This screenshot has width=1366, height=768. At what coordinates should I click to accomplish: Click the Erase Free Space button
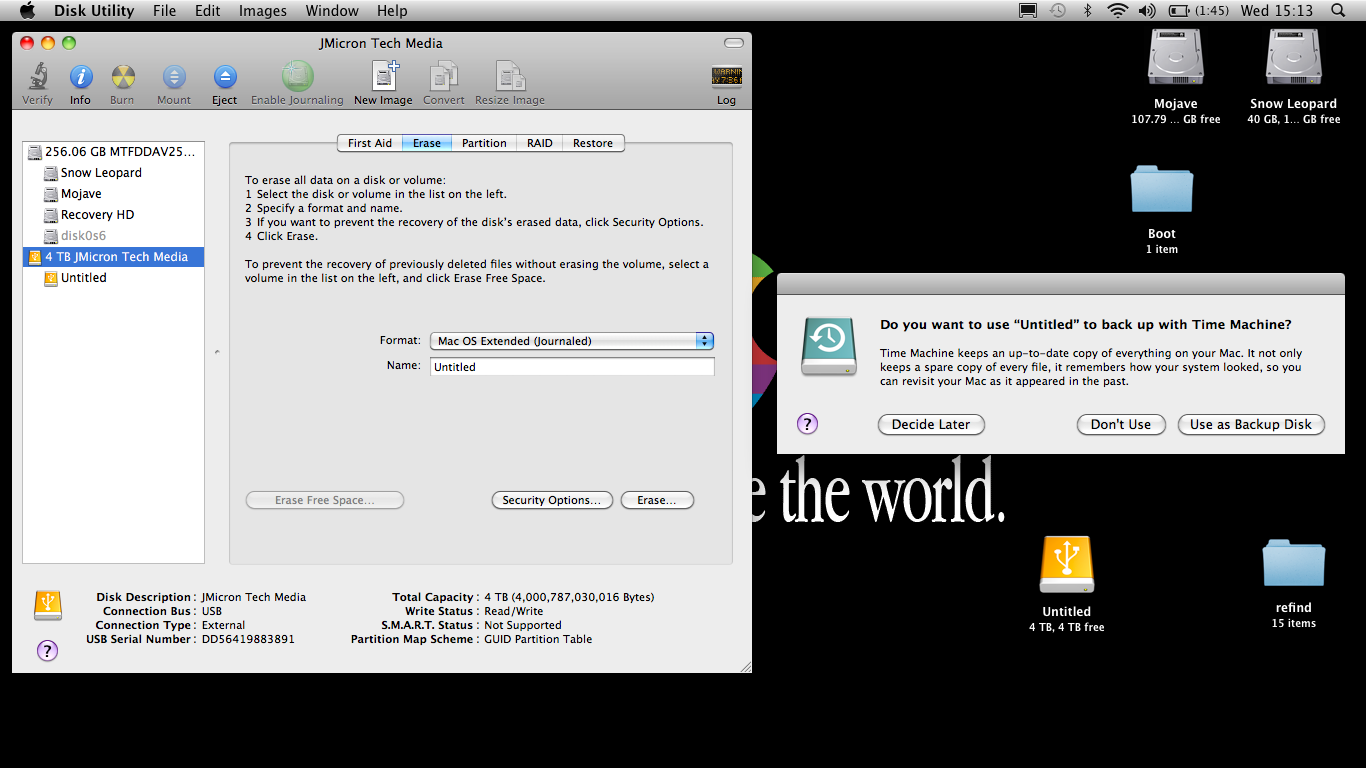pos(325,500)
